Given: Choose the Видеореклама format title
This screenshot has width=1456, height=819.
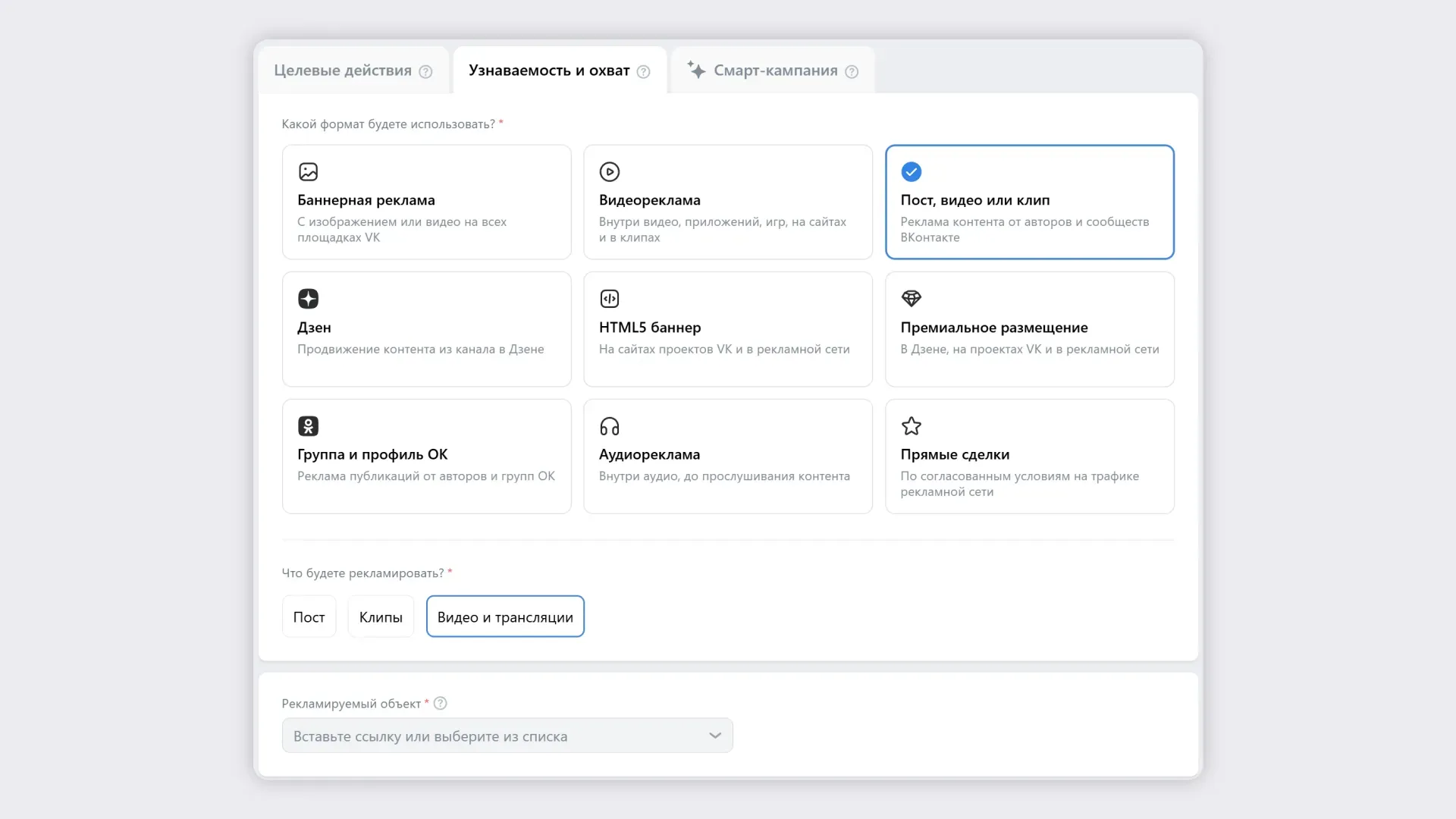Looking at the screenshot, I should pos(650,200).
